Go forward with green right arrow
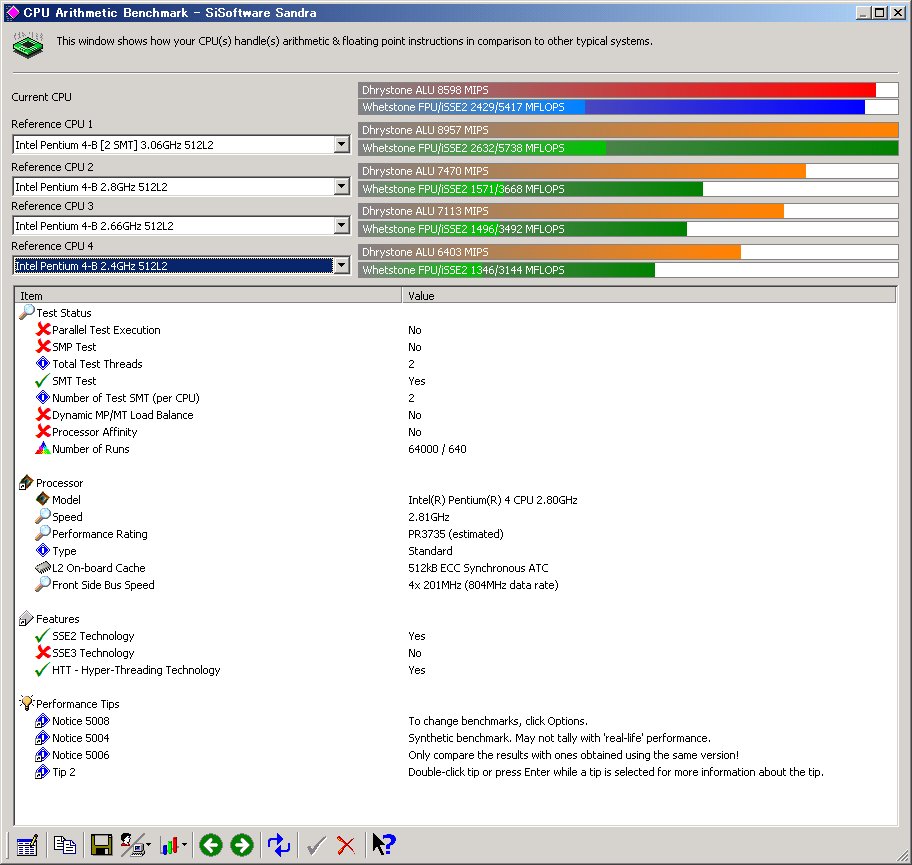 (x=242, y=845)
